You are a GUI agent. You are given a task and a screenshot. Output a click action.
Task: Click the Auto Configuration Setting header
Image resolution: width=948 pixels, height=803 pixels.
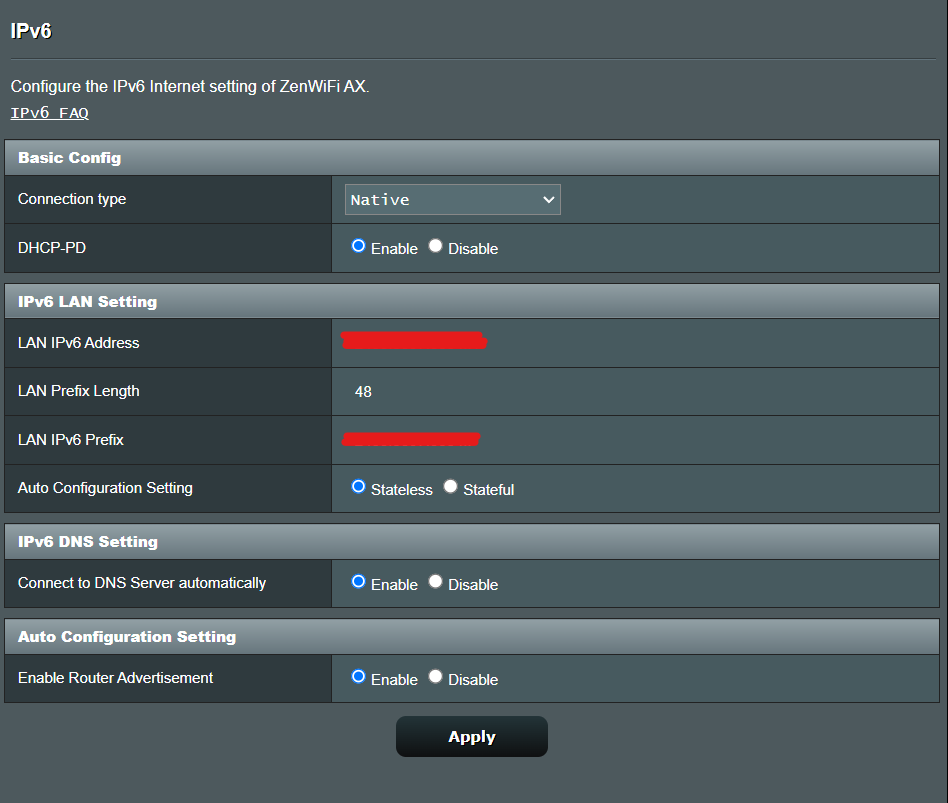127,636
